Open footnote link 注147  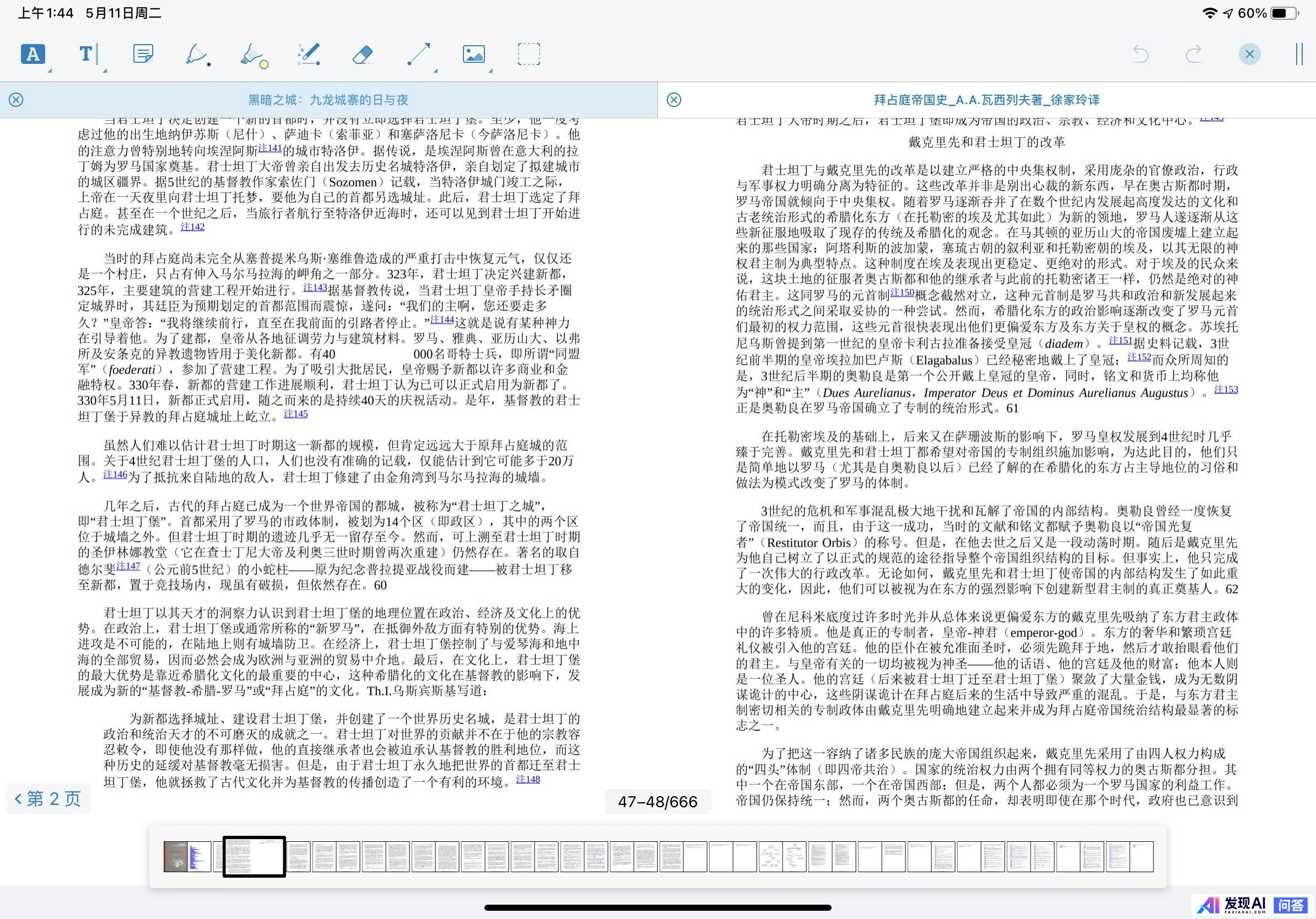[x=128, y=566]
